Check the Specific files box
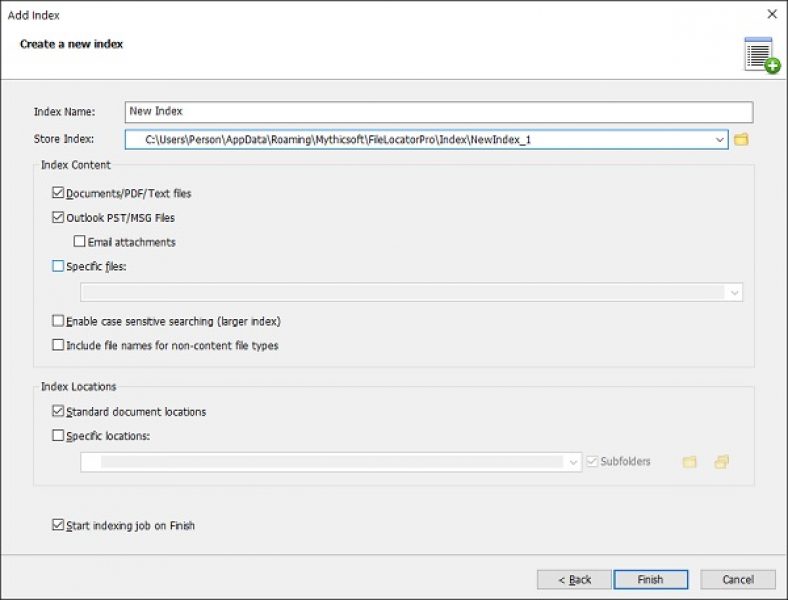This screenshot has height=600, width=788. (x=58, y=267)
